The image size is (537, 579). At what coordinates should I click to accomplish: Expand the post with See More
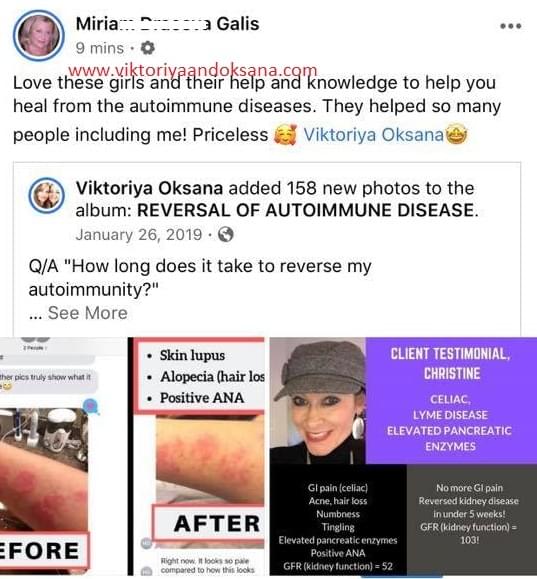pos(88,313)
